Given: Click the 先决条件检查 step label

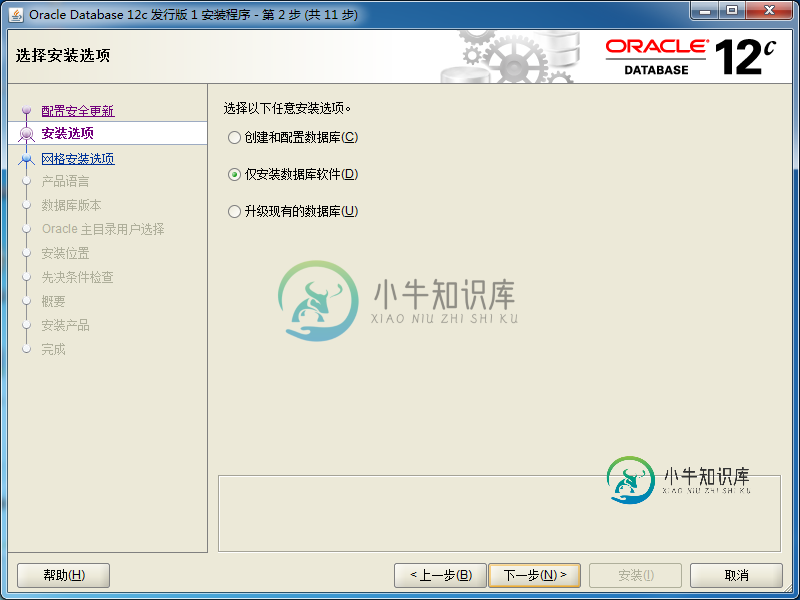Looking at the screenshot, I should [78, 277].
